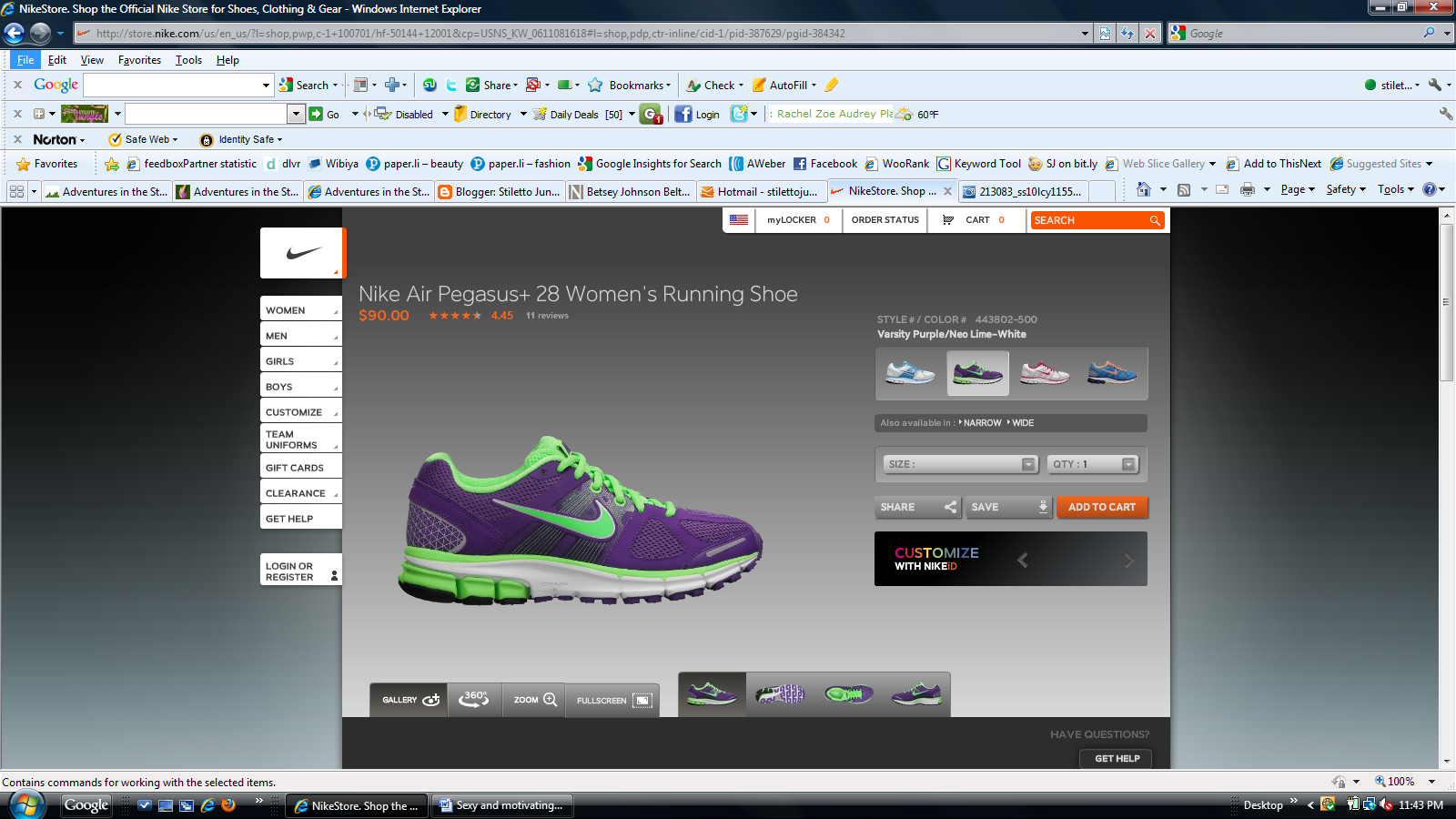Open the Gallery view button
Image resolution: width=1456 pixels, height=819 pixels.
409,700
